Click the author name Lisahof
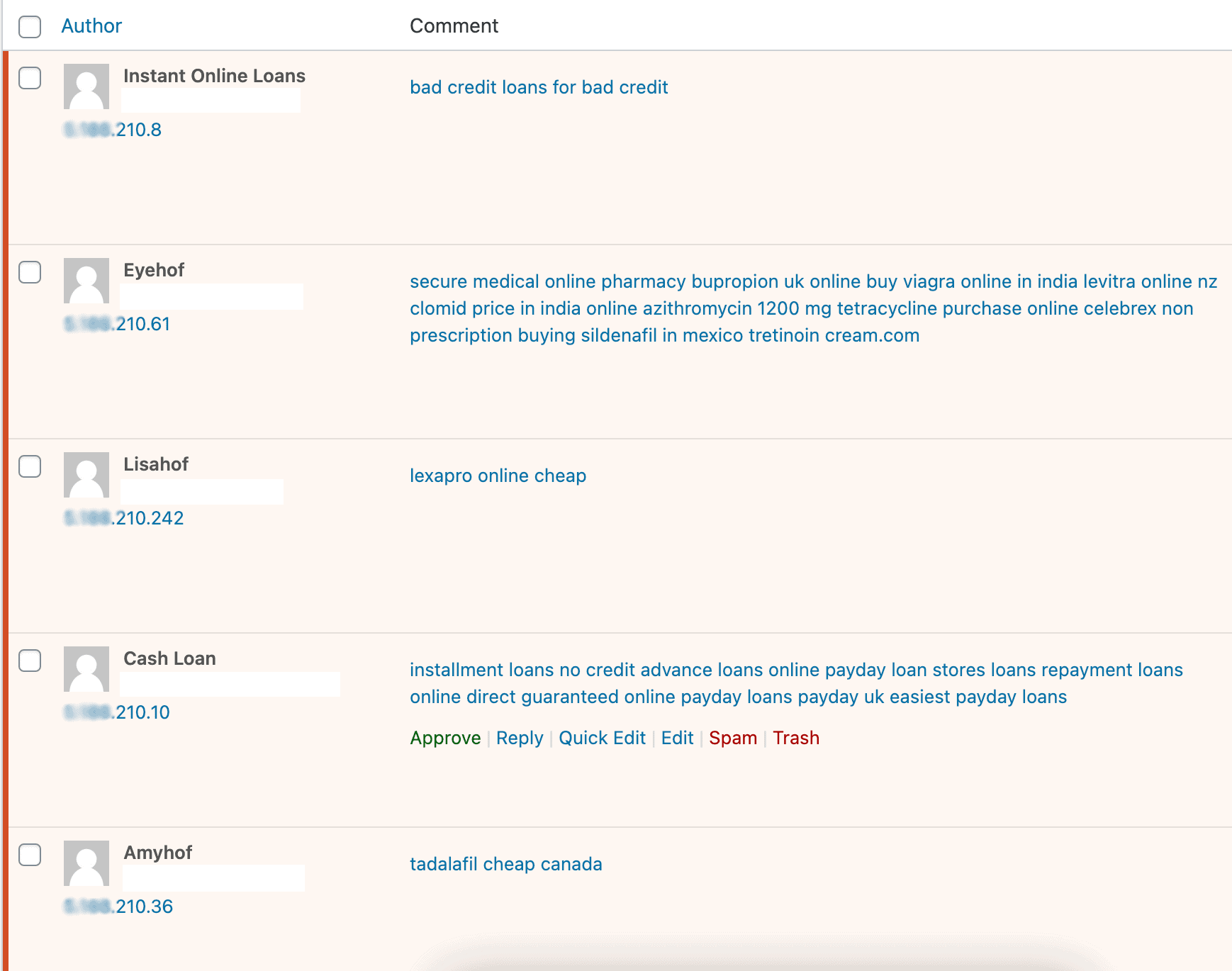 pyautogui.click(x=156, y=464)
